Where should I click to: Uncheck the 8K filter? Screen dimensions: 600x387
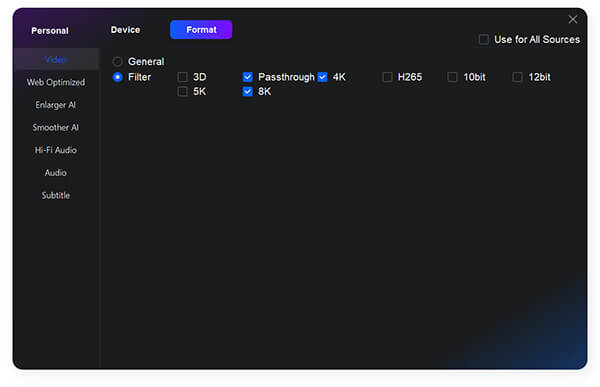point(248,91)
